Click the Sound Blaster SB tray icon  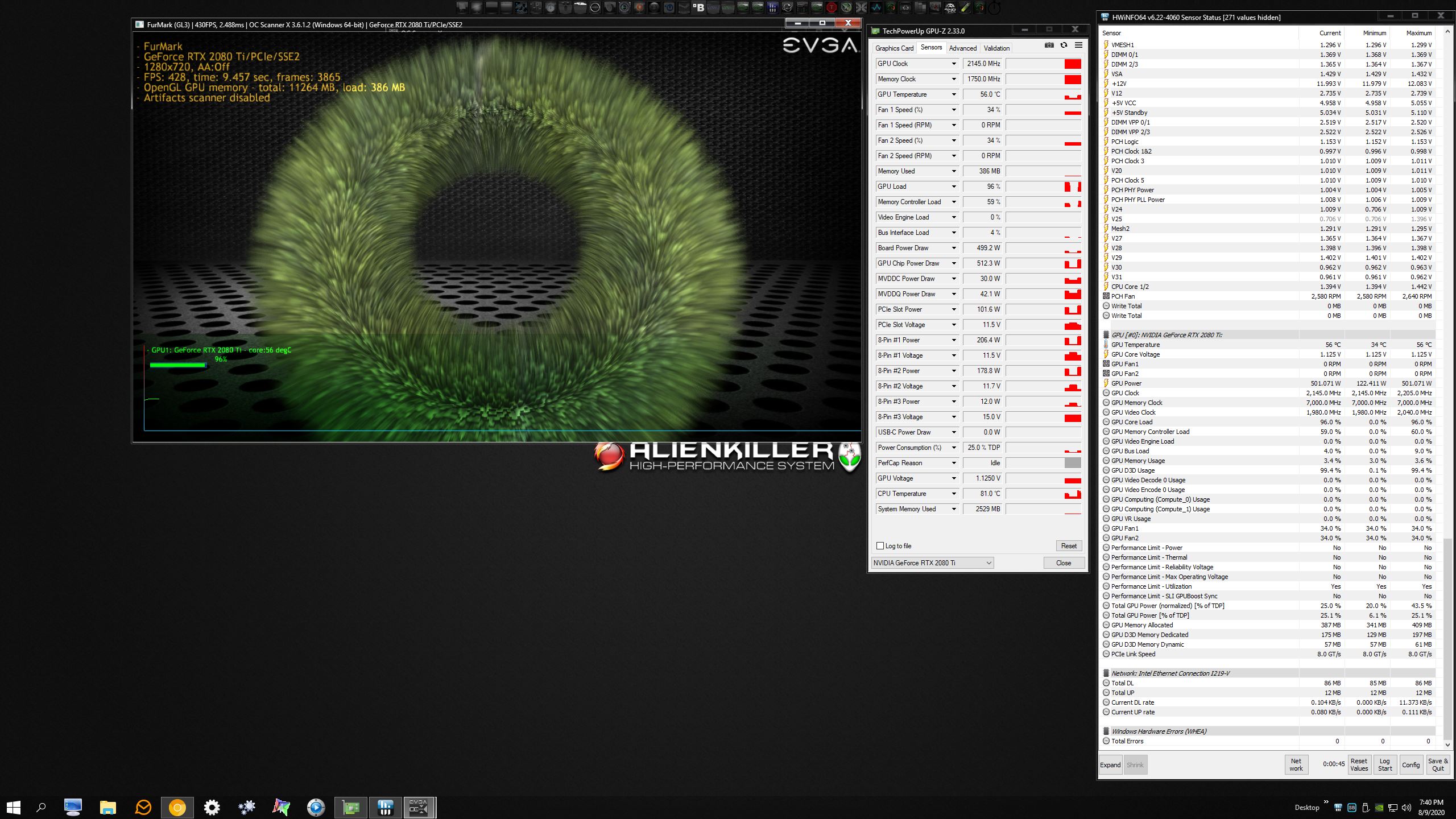coord(1352,808)
